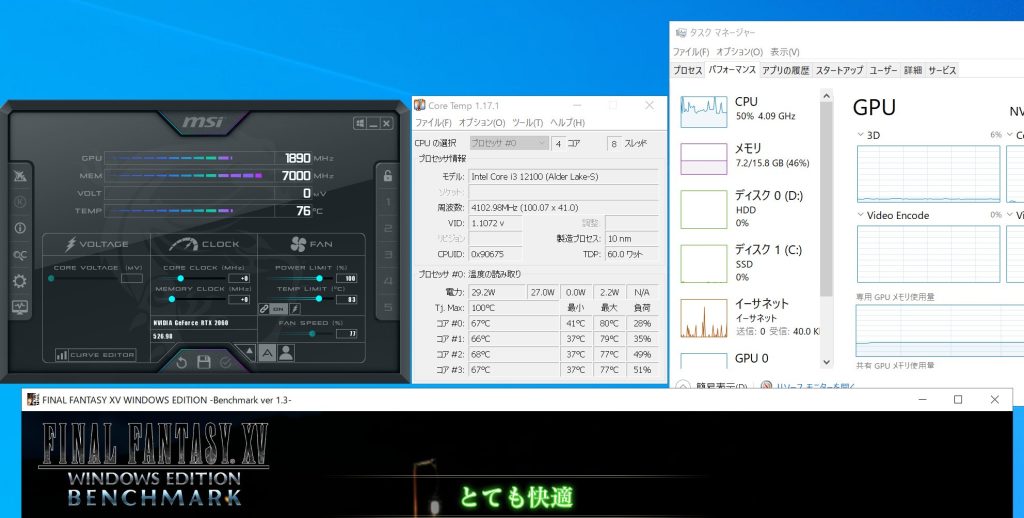Open the プロセッサ #0 dropdown in Core Temp
The width and height of the screenshot is (1024, 518).
coord(509,143)
